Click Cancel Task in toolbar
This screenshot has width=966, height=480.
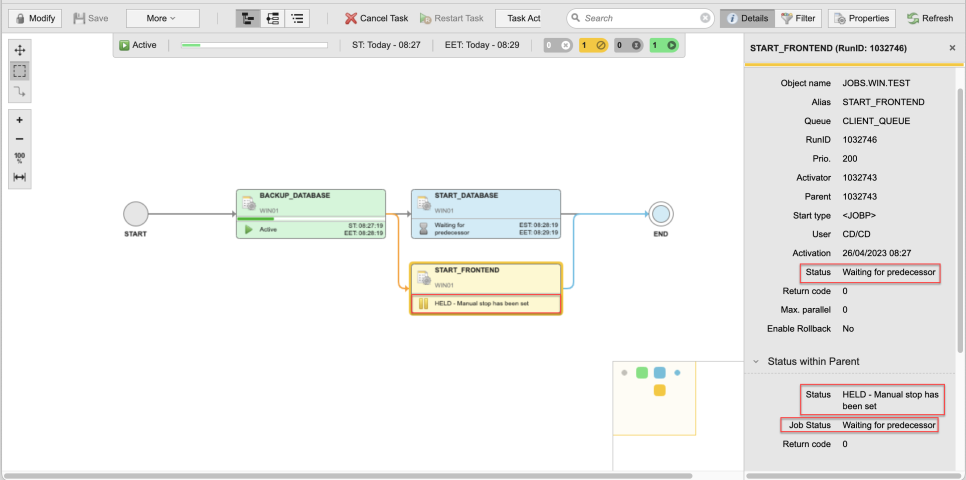pyautogui.click(x=376, y=18)
